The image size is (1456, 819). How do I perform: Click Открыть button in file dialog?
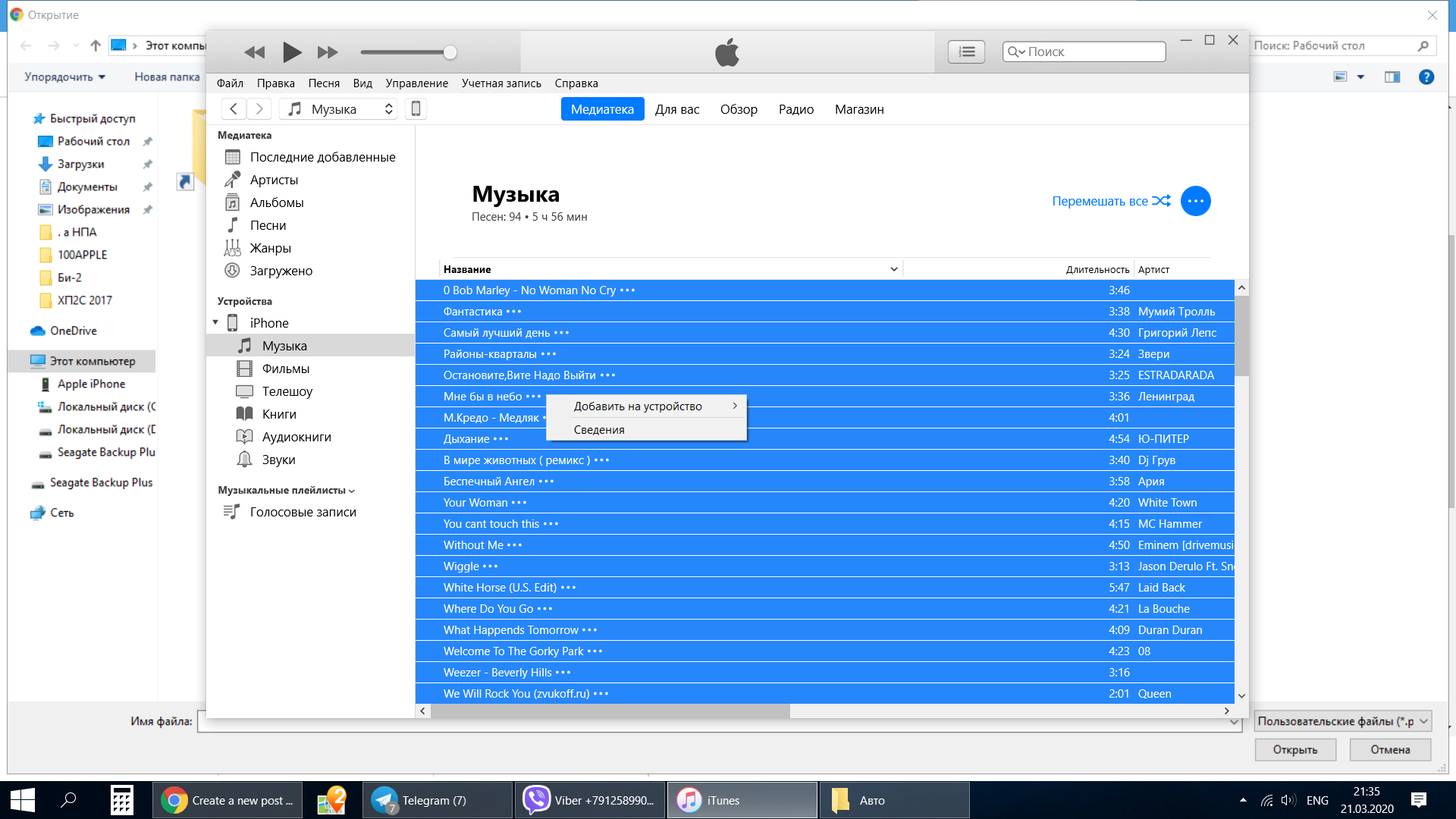point(1294,750)
